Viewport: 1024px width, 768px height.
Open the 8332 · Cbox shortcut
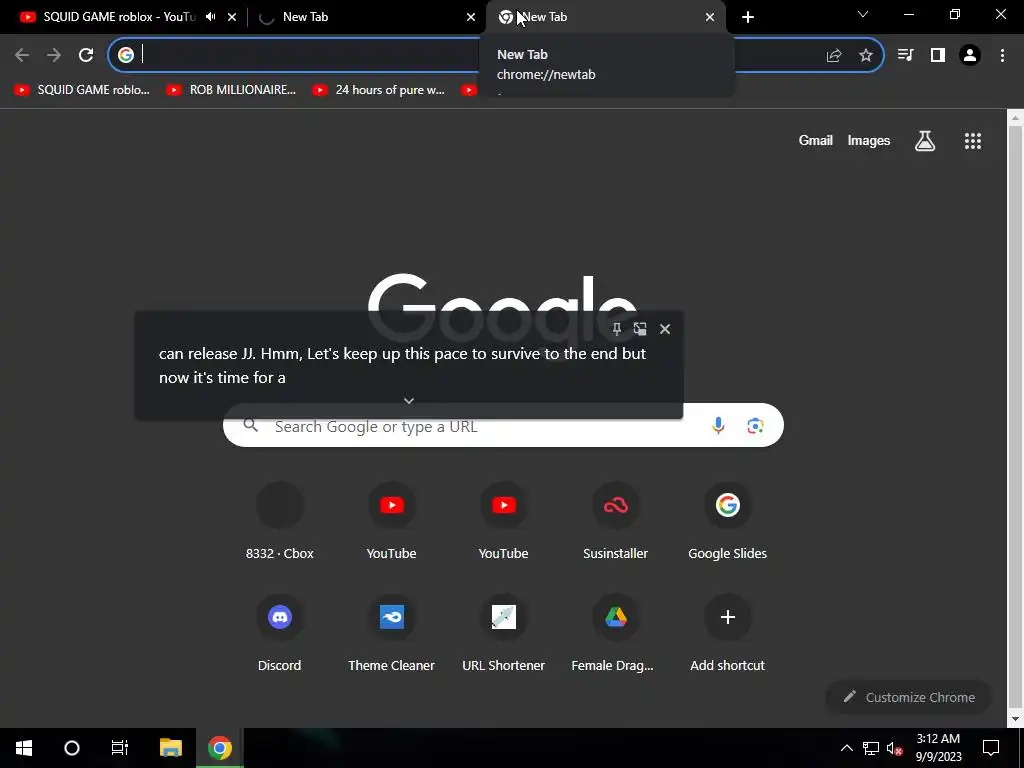pyautogui.click(x=280, y=521)
